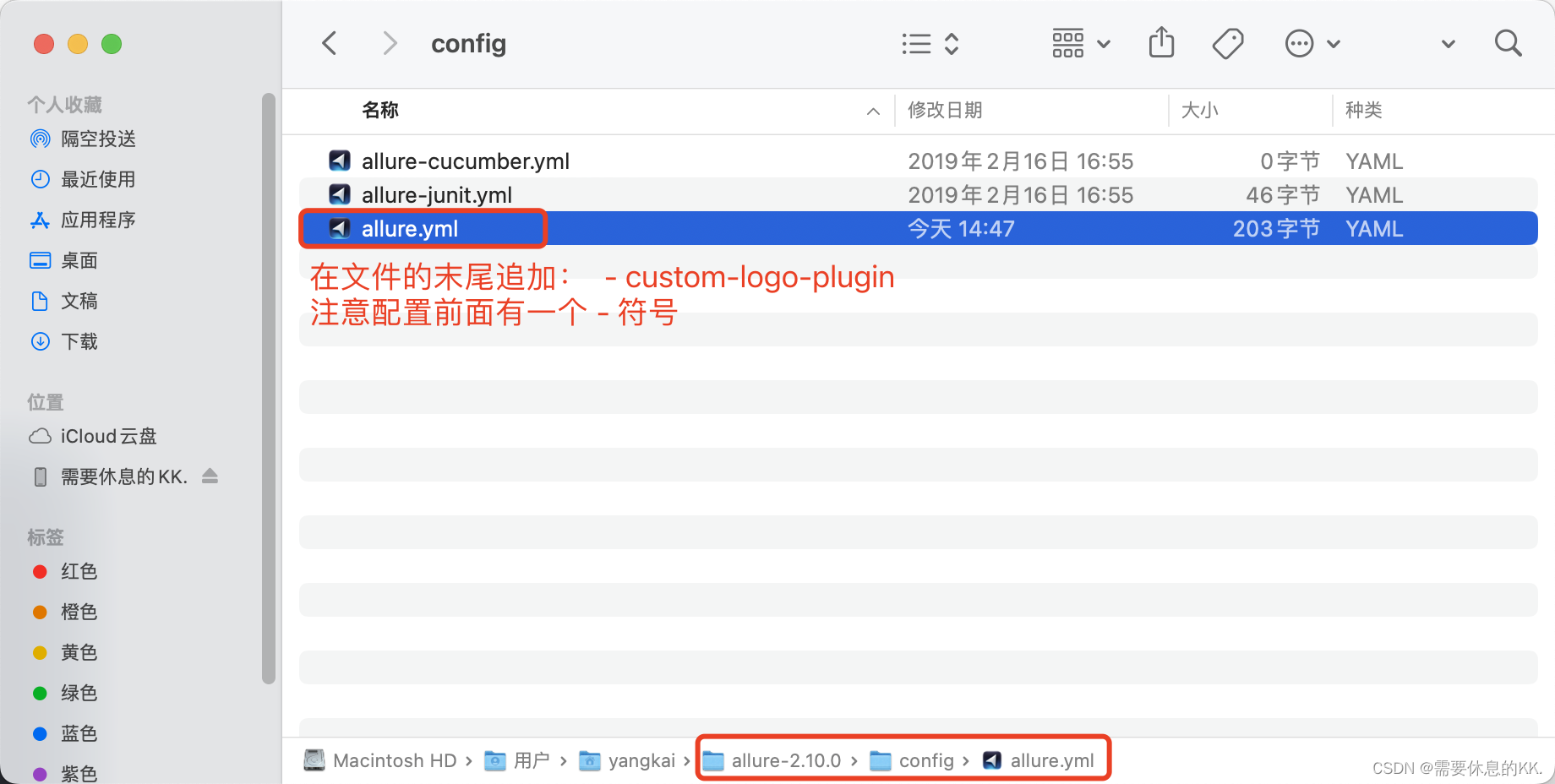Sort by the 种类 column header
This screenshot has width=1555, height=784.
[1363, 110]
